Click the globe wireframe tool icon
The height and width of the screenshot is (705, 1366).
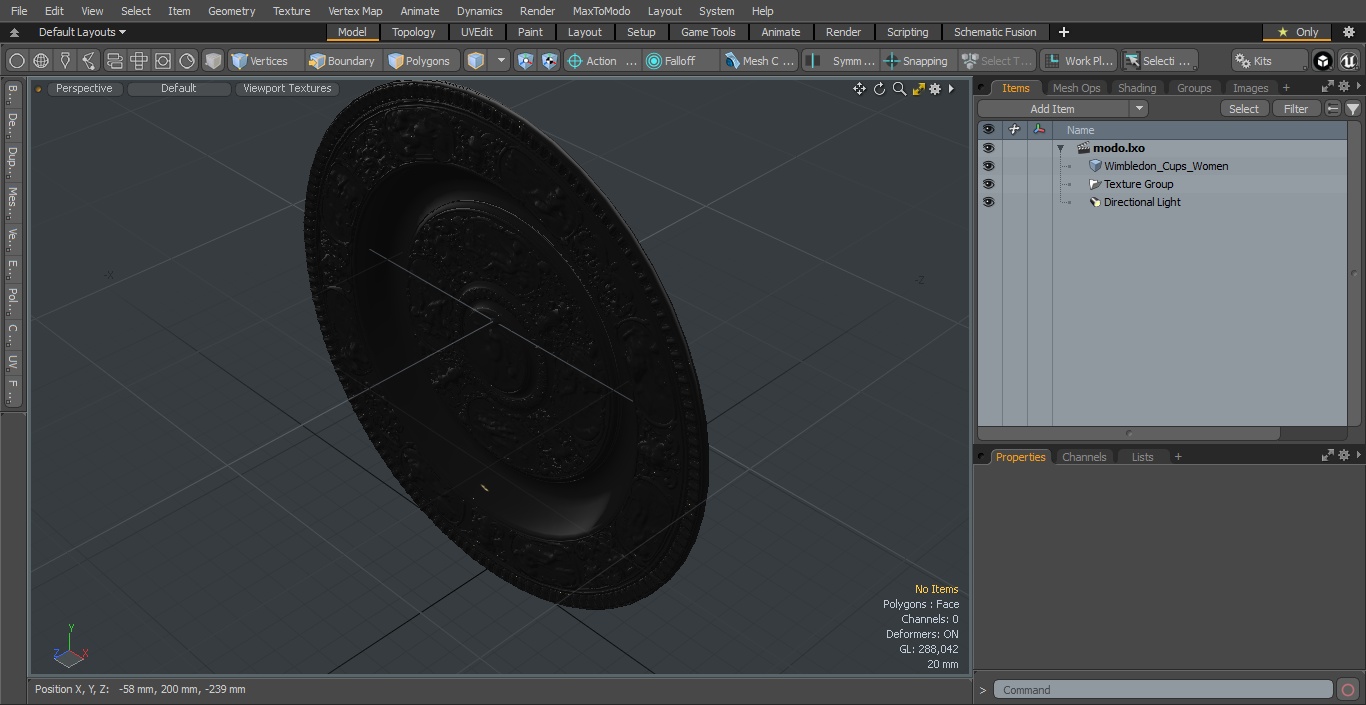41,61
